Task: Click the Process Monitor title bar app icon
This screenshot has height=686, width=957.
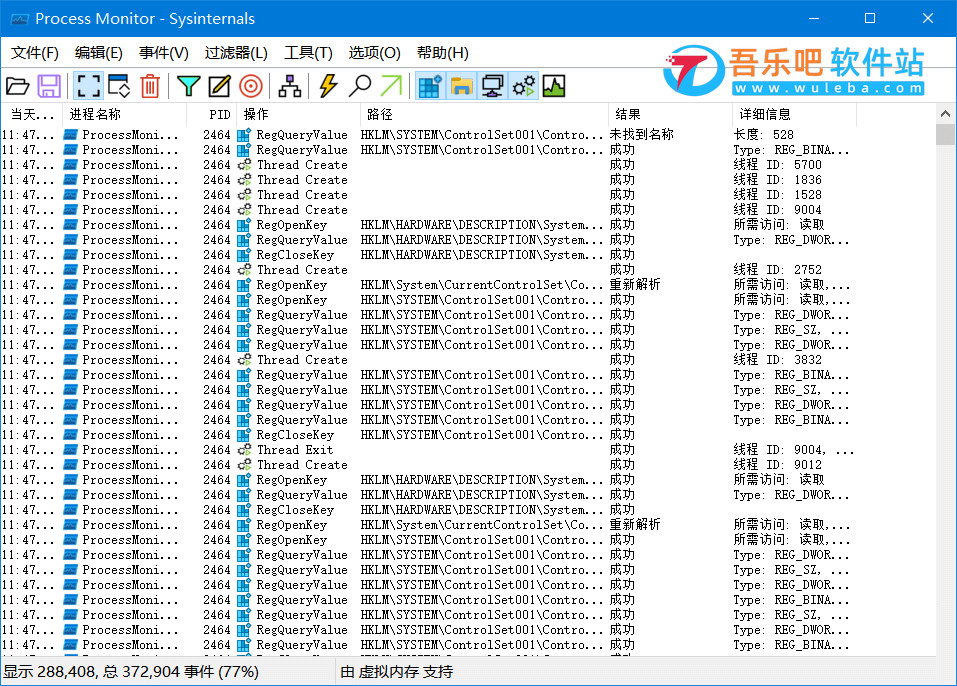Action: (x=20, y=19)
